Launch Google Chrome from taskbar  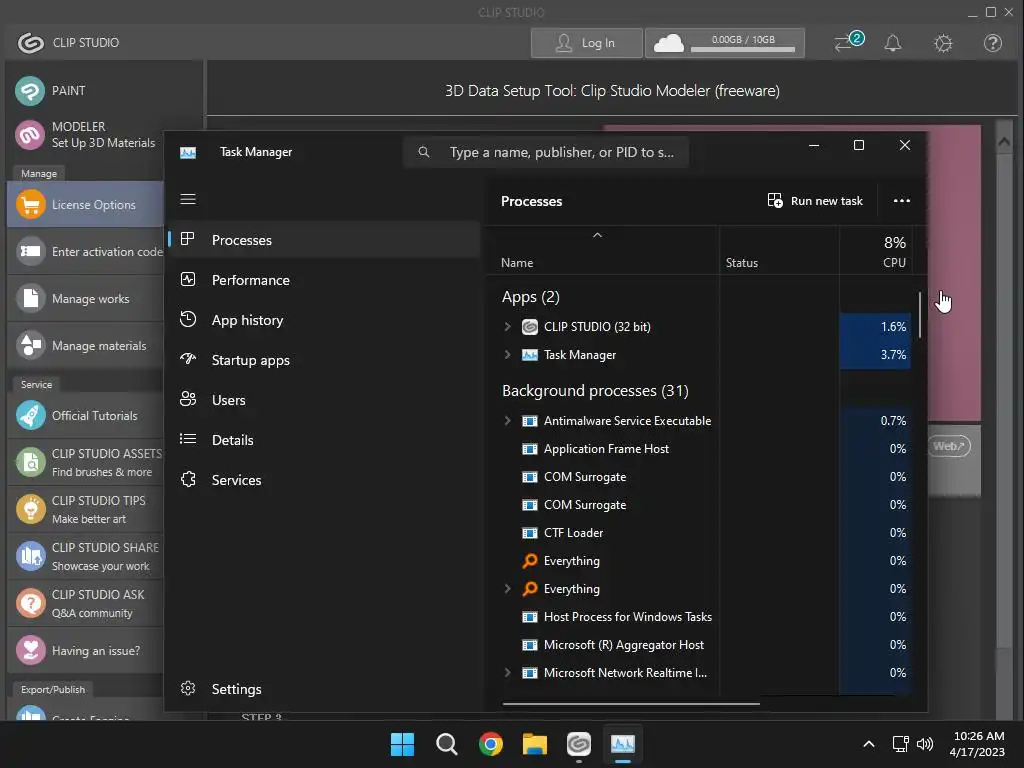click(x=490, y=744)
